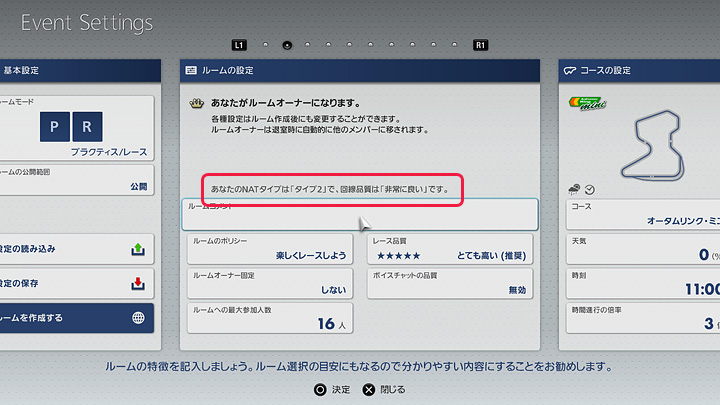The width and height of the screenshot is (720, 405).
Task: Click the weather cloud icon under course map
Action: 574,189
